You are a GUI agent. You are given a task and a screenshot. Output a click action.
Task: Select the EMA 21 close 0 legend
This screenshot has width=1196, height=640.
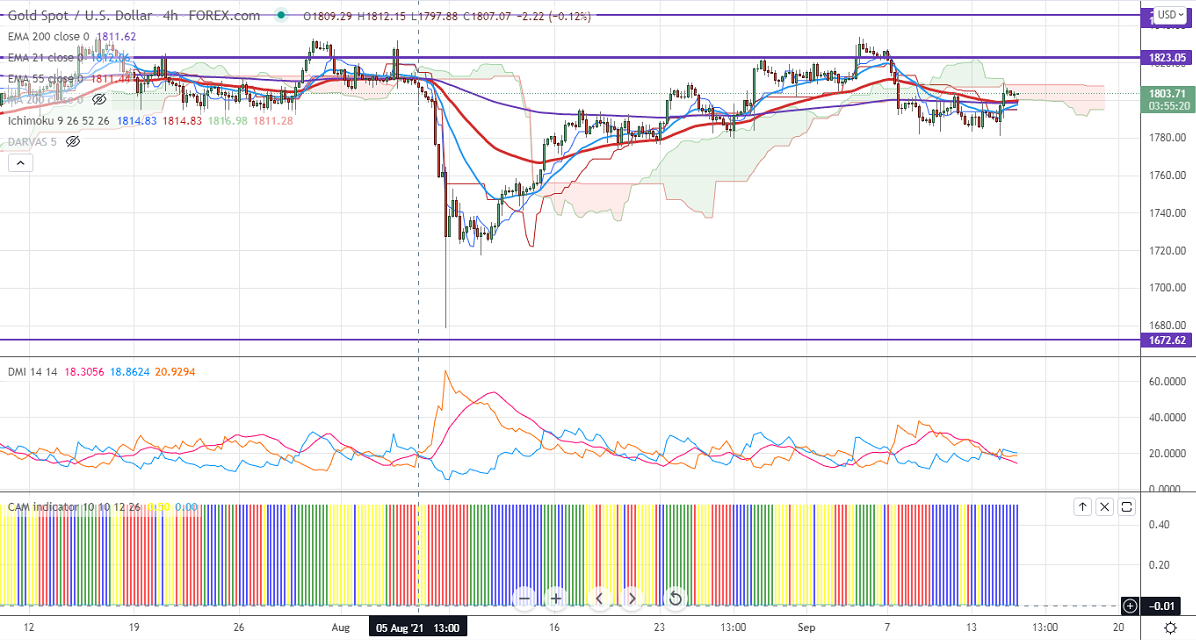(46, 58)
